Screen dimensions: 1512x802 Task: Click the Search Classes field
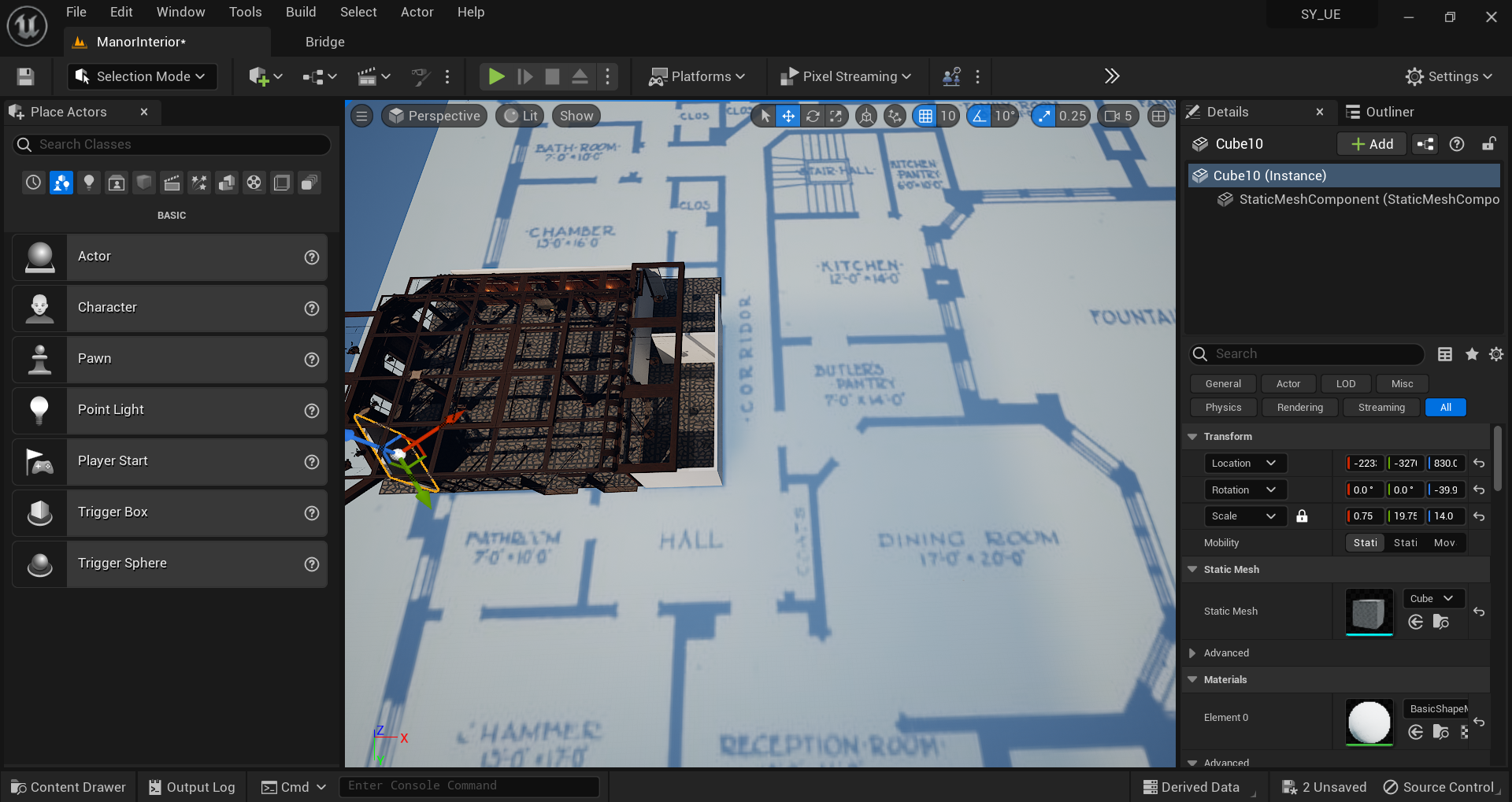[172, 145]
